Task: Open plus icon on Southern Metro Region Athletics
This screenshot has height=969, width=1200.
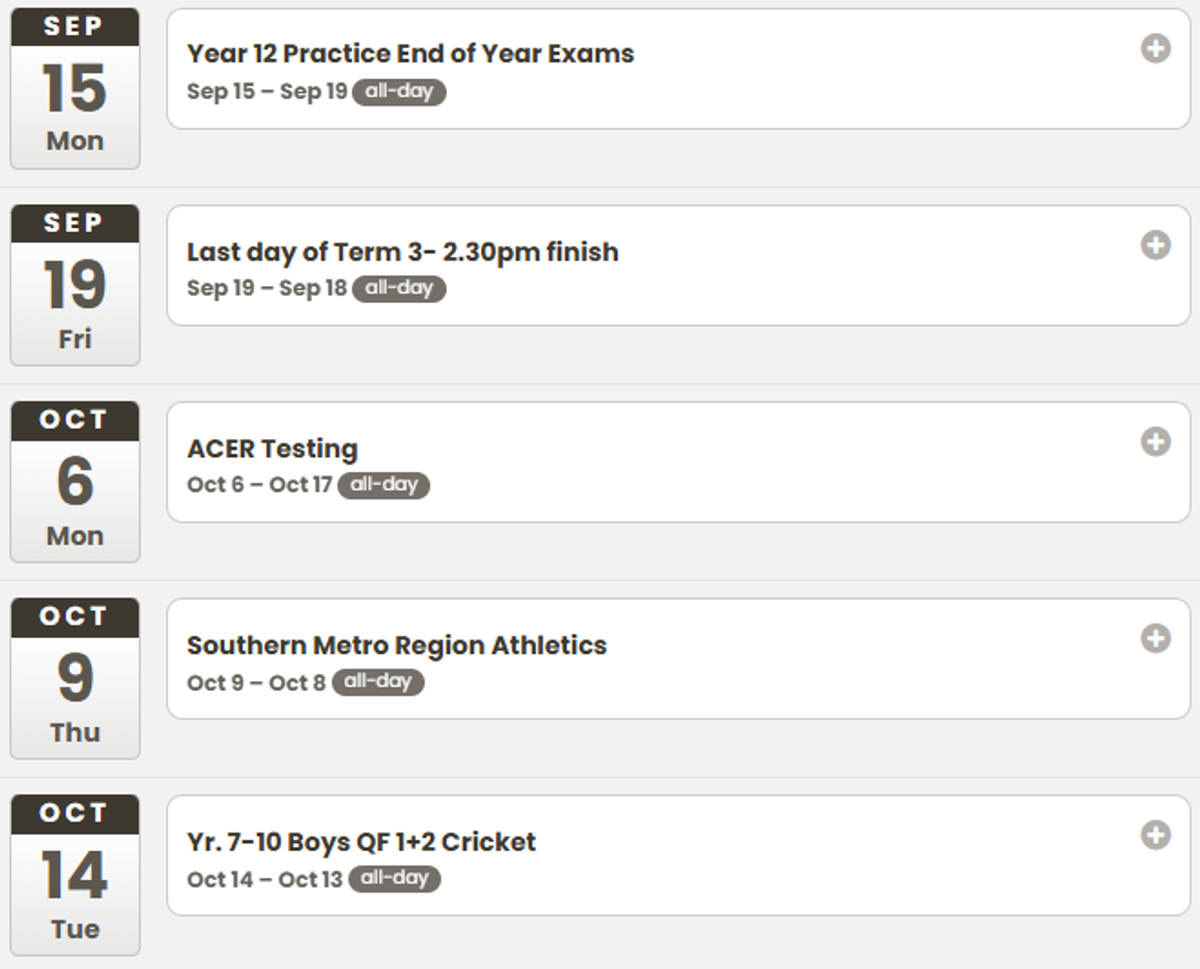Action: [1155, 638]
